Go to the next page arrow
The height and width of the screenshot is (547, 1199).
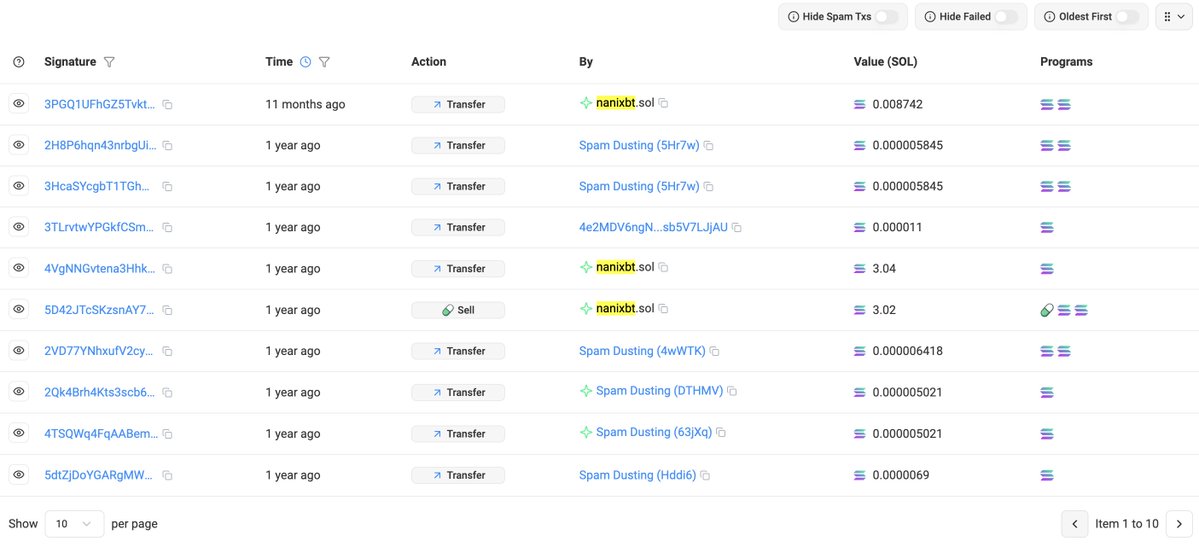[x=1179, y=524]
